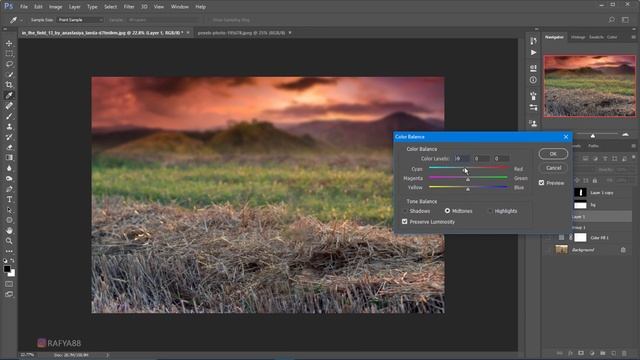Select the History Brush tool
640x360 pixels.
[x=9, y=137]
